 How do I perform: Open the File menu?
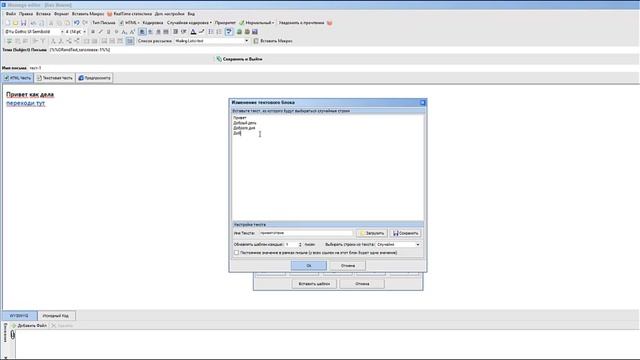coord(11,14)
